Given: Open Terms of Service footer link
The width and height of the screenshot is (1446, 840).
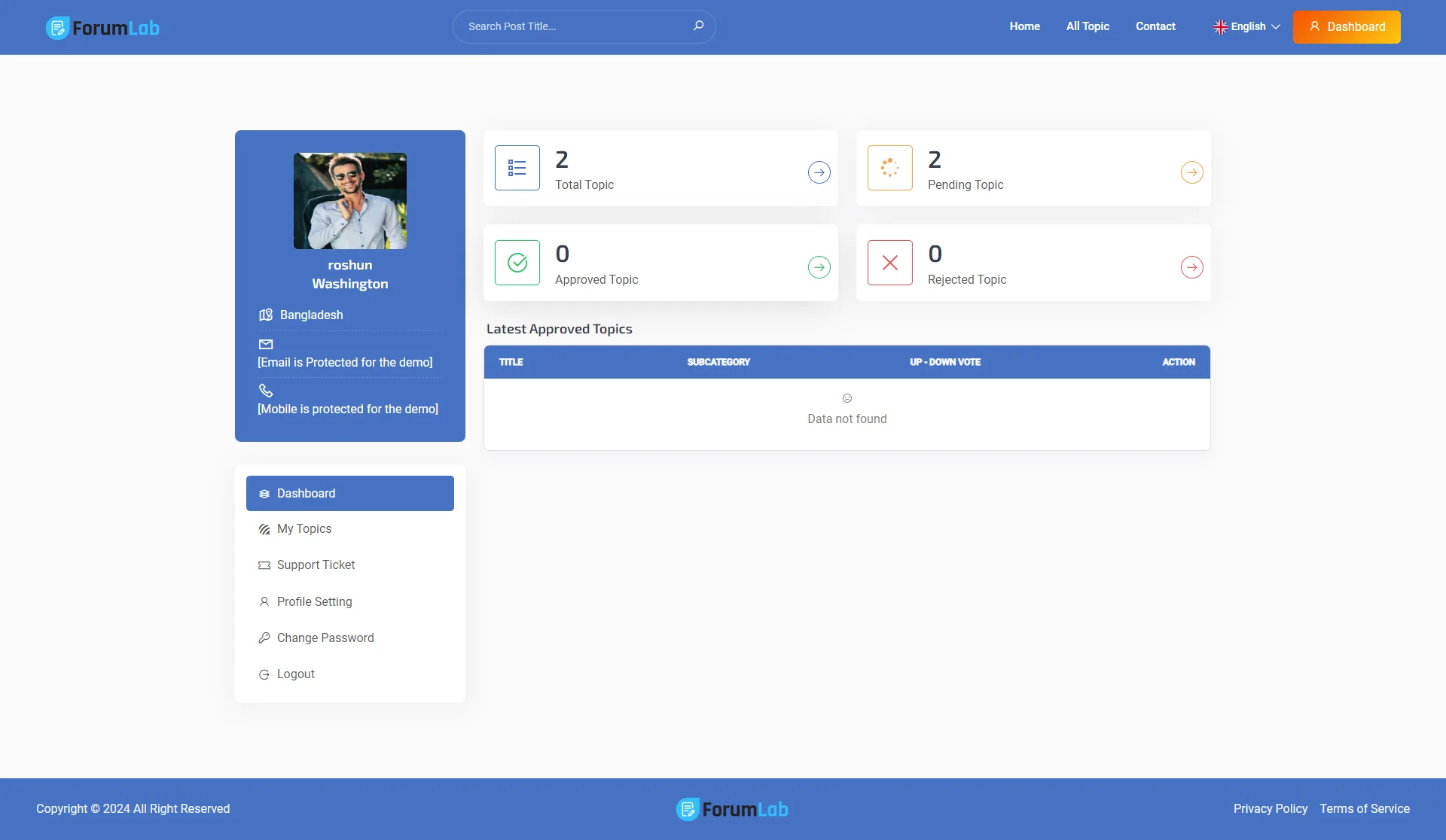Looking at the screenshot, I should tap(1365, 809).
